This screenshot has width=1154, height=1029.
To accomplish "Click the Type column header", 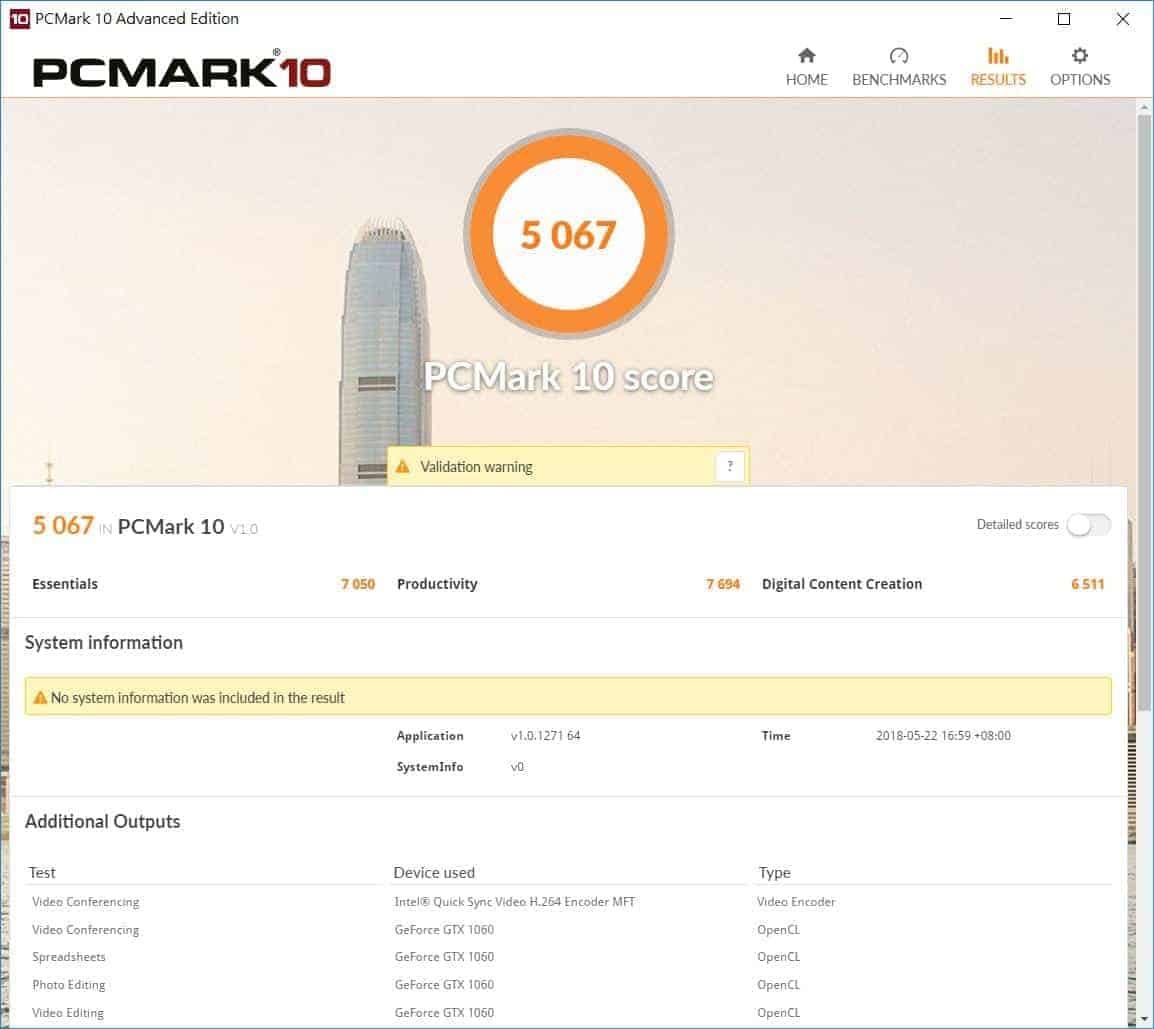I will [774, 874].
